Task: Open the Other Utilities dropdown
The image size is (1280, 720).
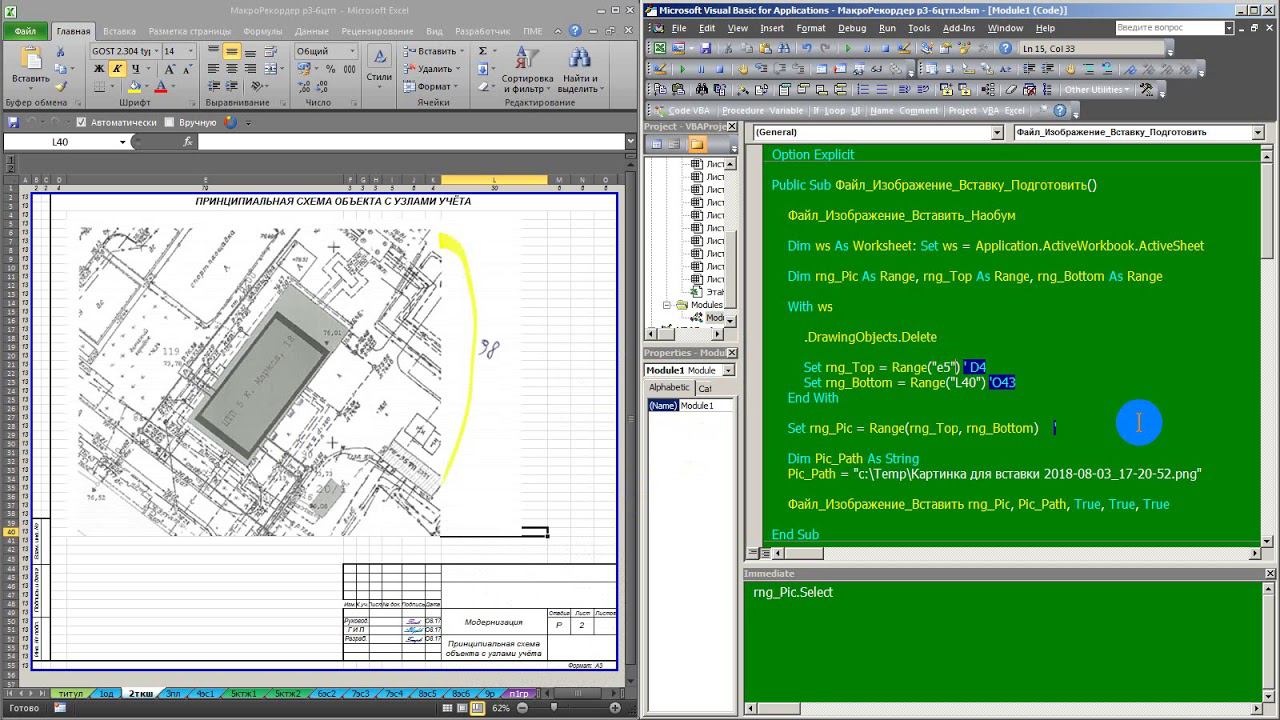Action: 1096,90
